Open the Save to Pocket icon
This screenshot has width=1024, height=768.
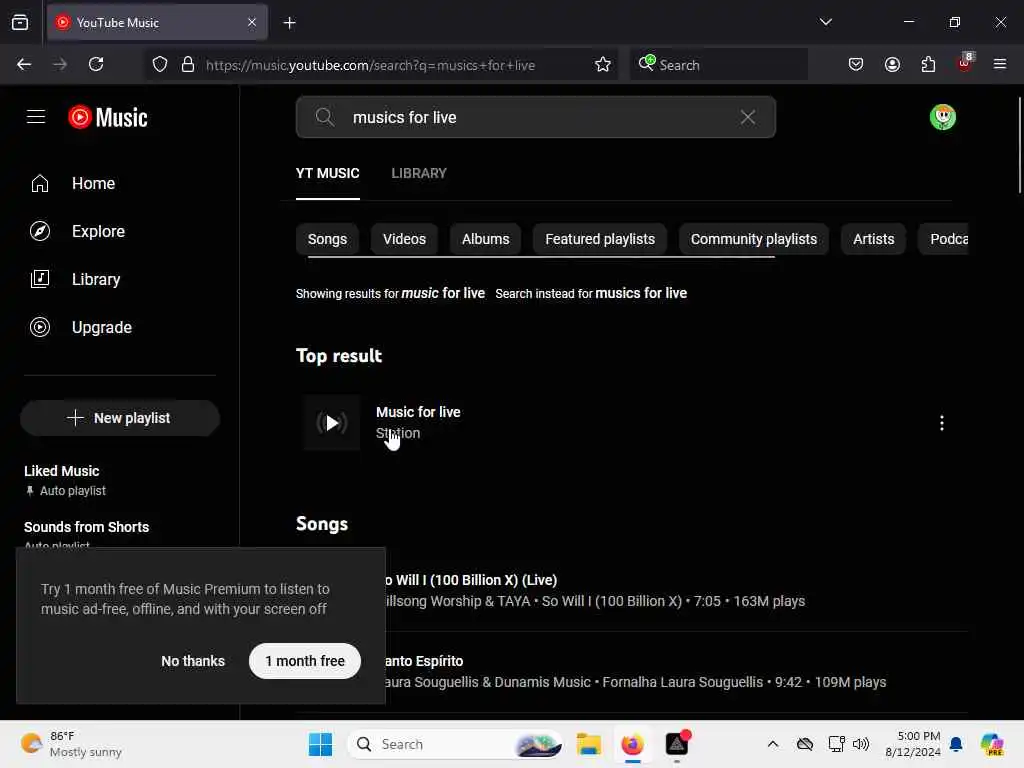pos(856,65)
